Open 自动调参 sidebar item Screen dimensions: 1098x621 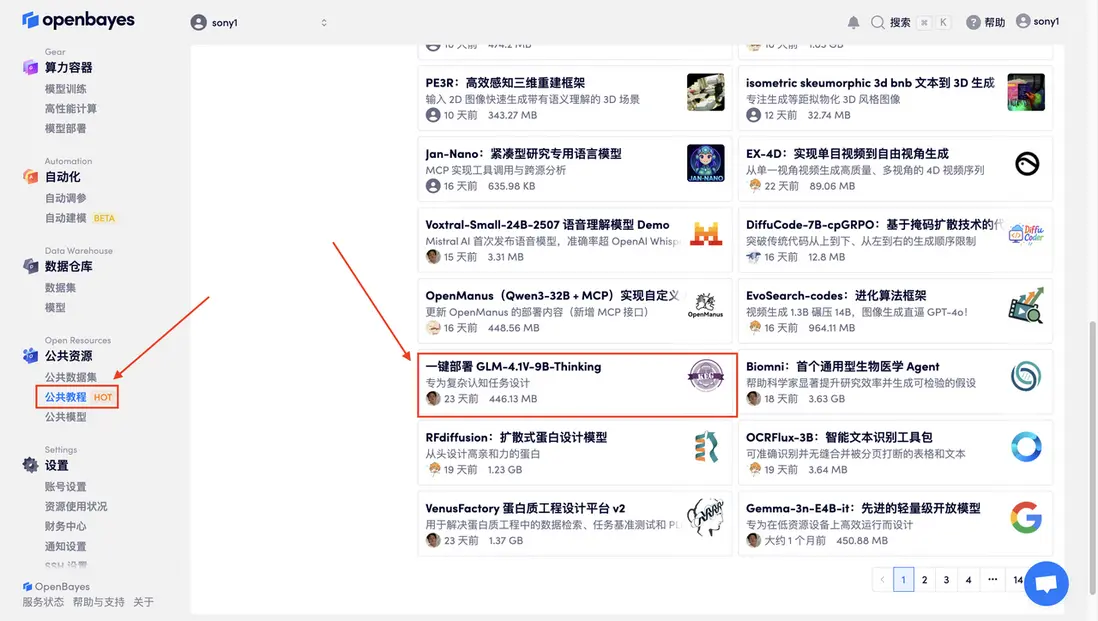coord(66,198)
